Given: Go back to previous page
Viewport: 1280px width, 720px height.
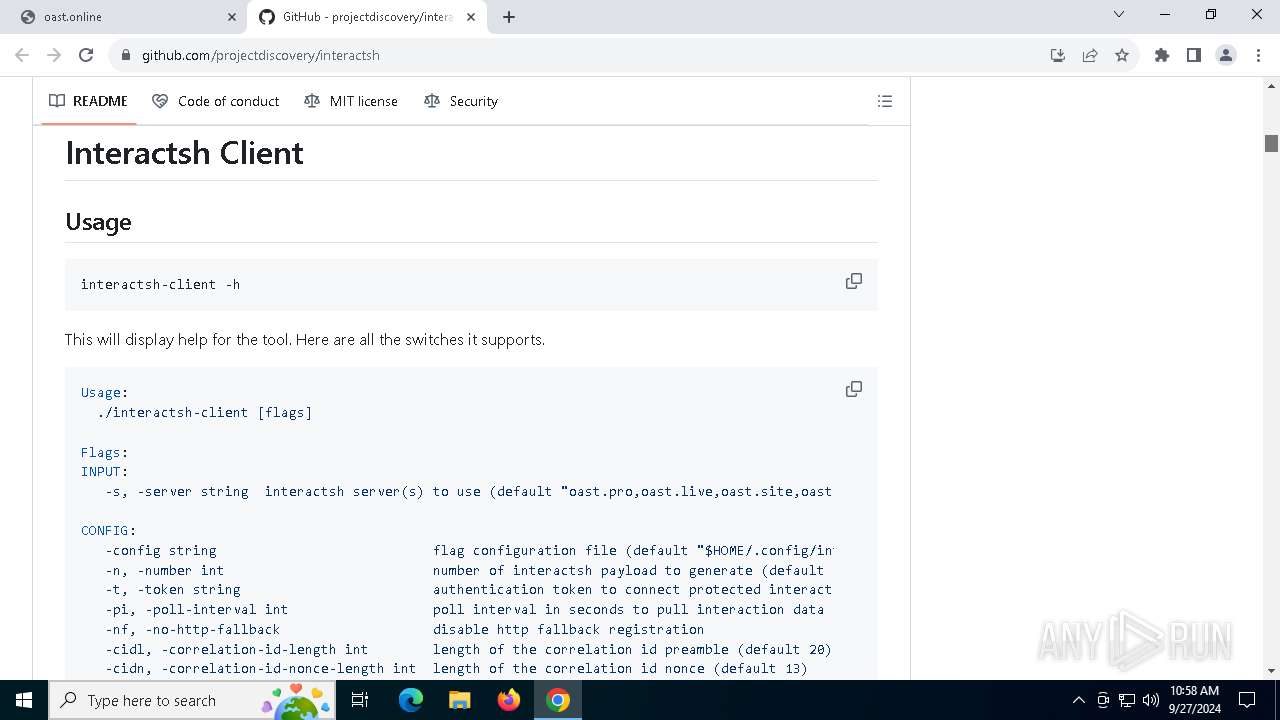Looking at the screenshot, I should 22,55.
